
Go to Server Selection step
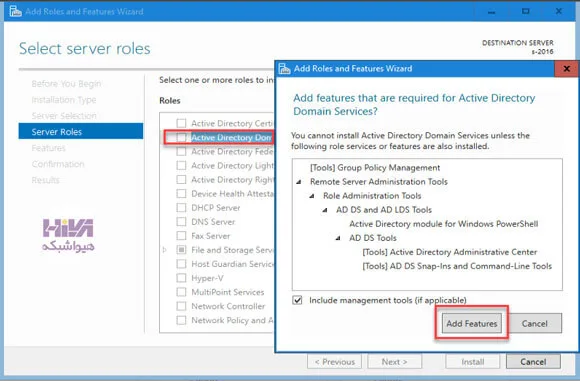64,116
